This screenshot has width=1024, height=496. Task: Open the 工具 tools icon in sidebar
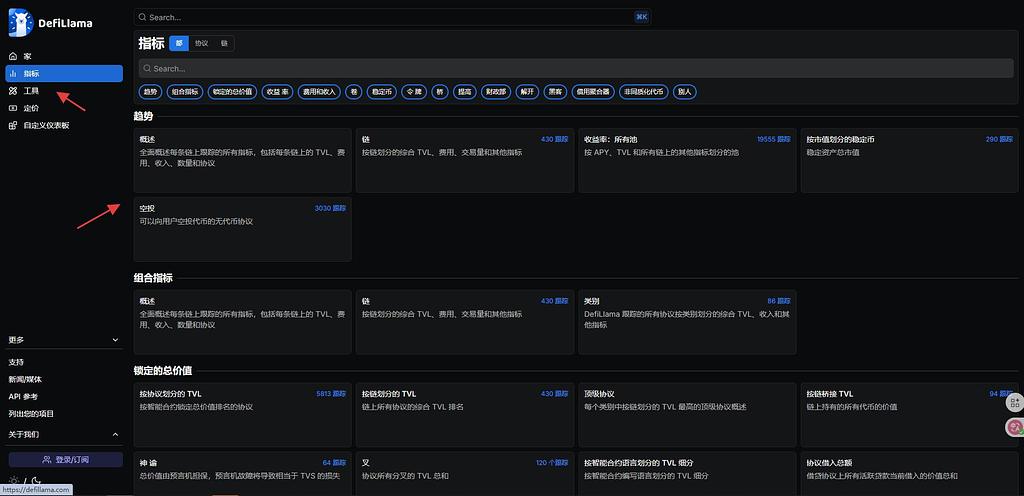[x=13, y=91]
